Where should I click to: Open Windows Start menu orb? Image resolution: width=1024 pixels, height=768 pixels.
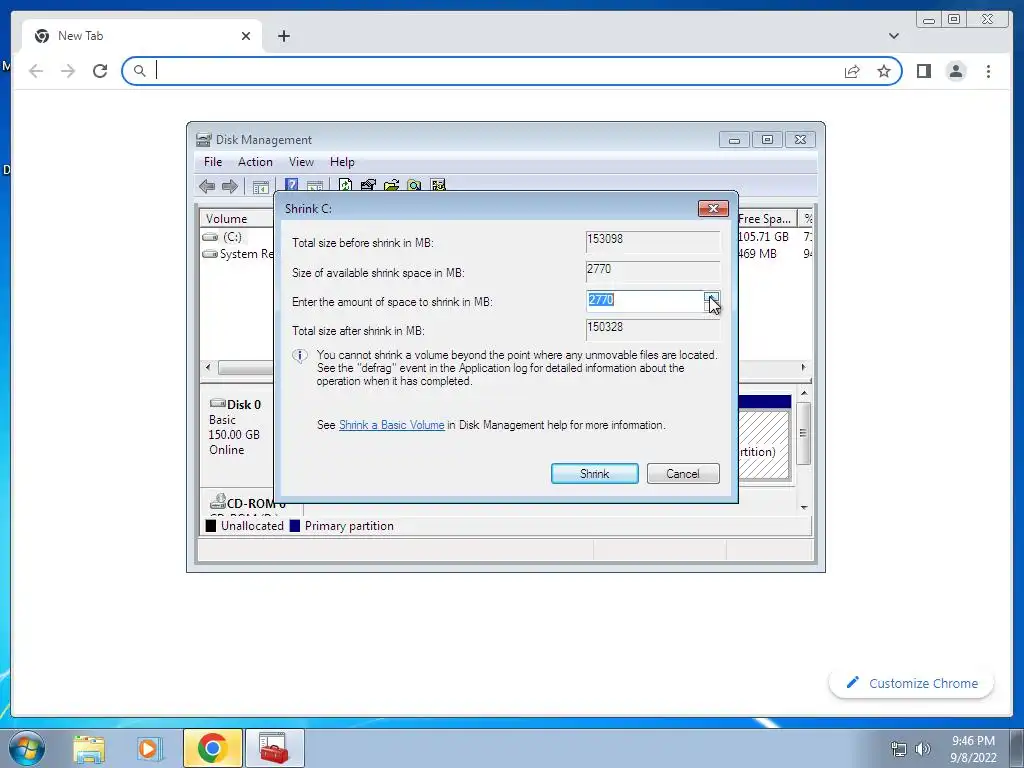click(27, 748)
